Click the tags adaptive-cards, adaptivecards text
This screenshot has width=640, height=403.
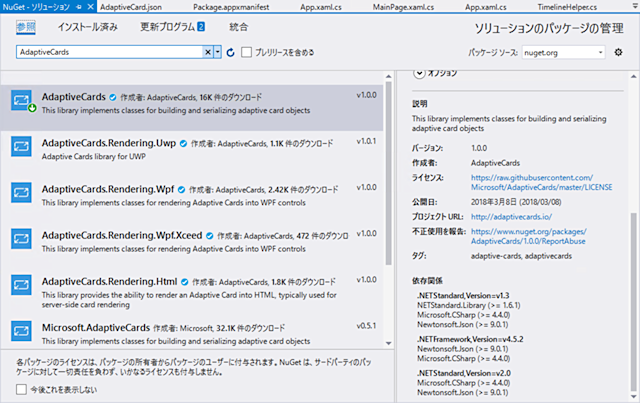[521, 256]
